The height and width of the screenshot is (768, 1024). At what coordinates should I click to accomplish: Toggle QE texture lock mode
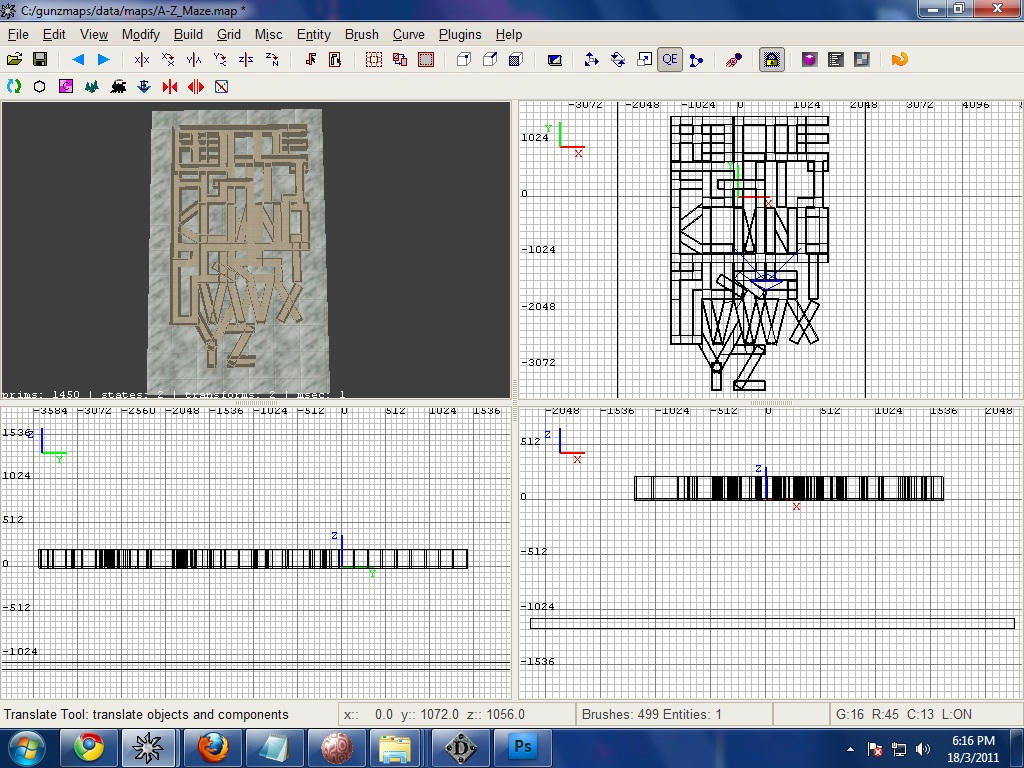point(669,59)
